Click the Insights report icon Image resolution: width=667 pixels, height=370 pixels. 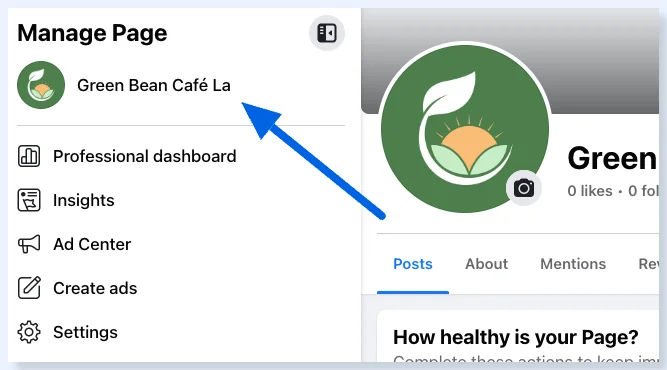[29, 200]
